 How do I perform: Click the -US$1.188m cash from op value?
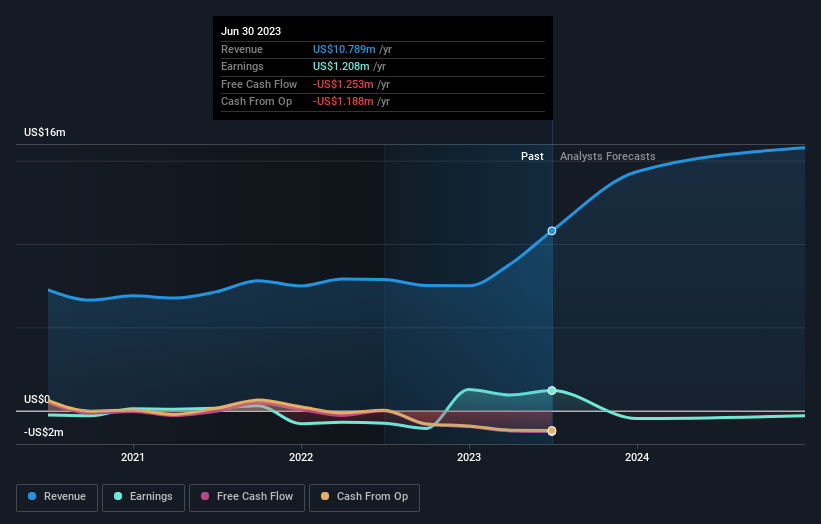tap(343, 102)
